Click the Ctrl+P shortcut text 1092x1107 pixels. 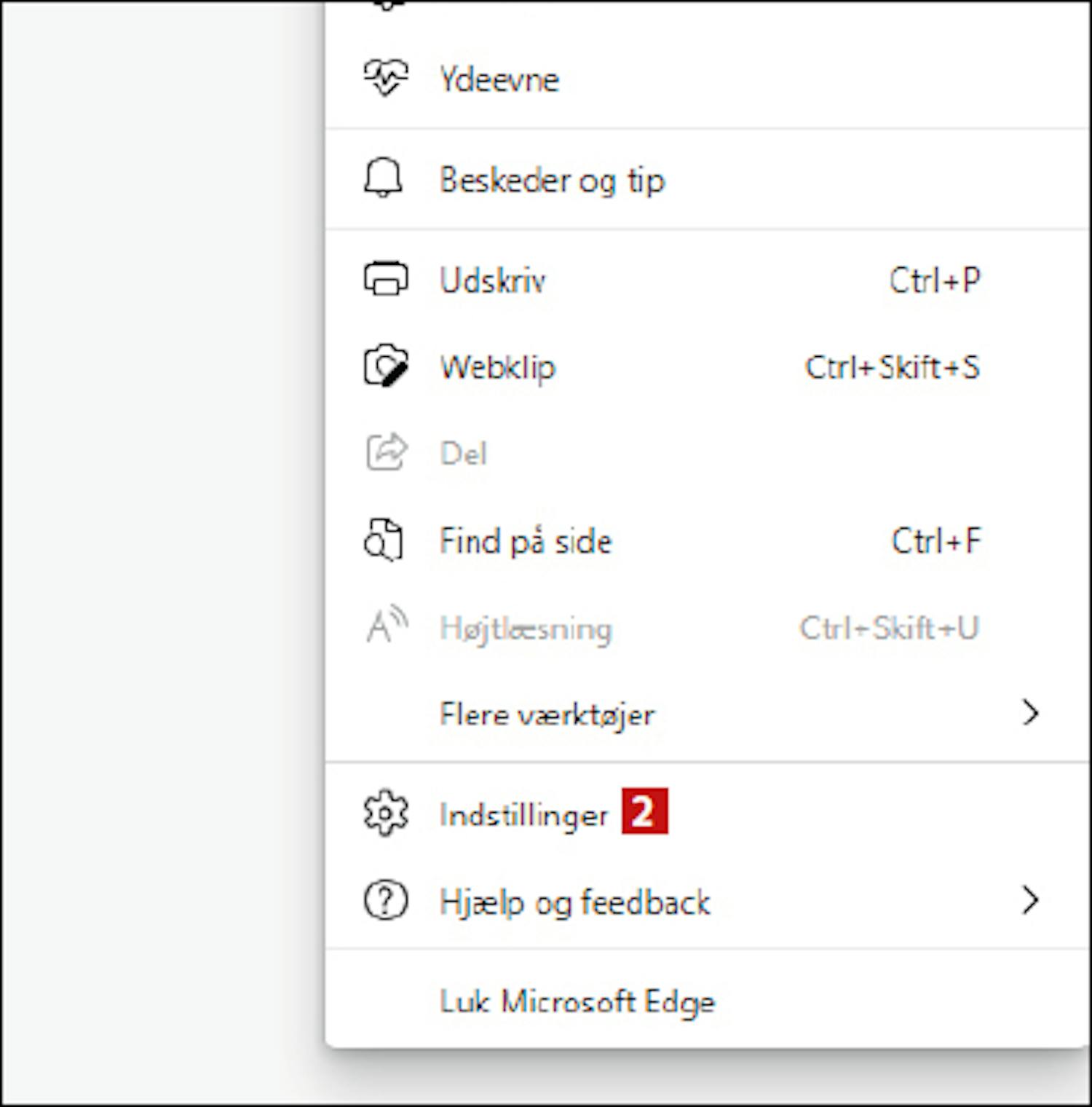(x=935, y=280)
